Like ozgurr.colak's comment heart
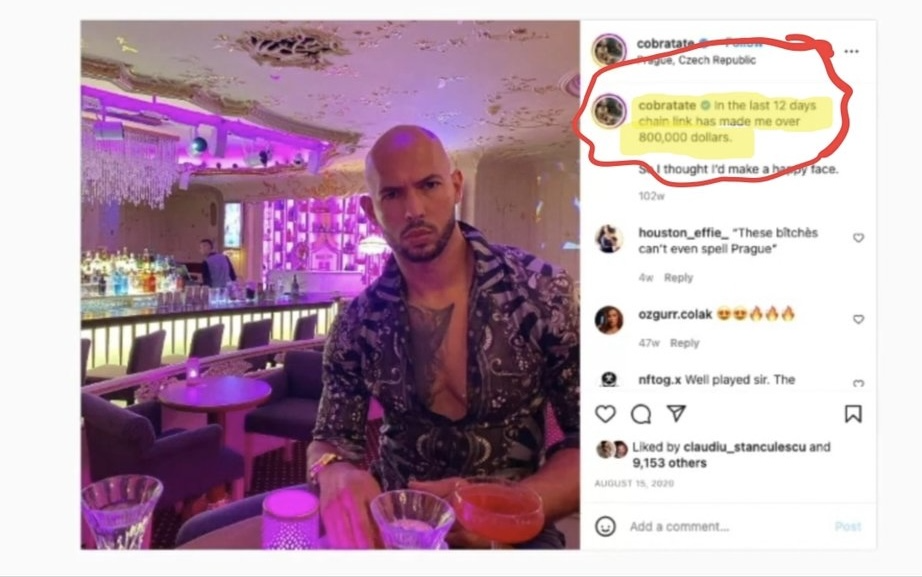This screenshot has height=577, width=922. coord(858,319)
